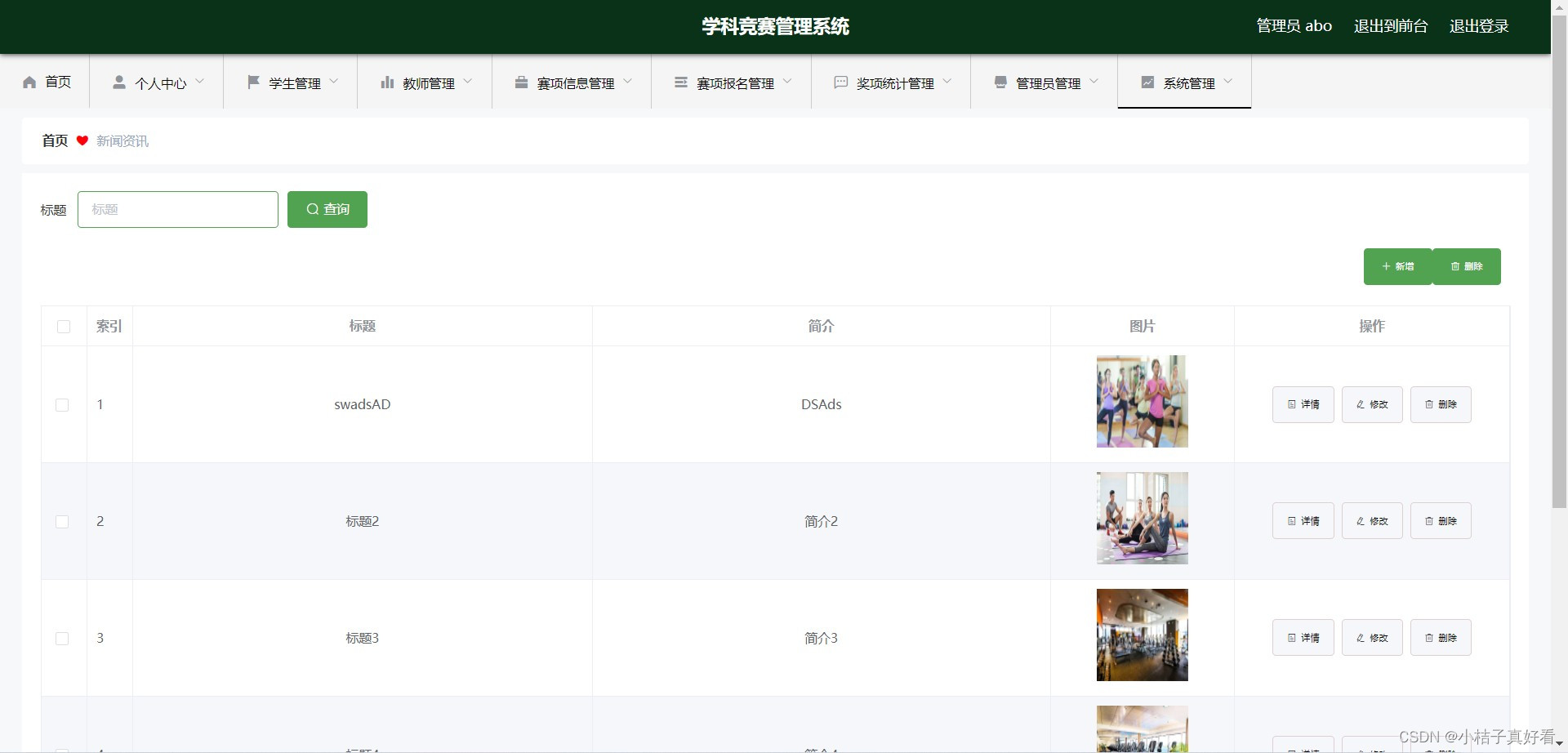The height and width of the screenshot is (753, 1568).
Task: Expand the 系统管理 dropdown arrow
Action: [1228, 82]
